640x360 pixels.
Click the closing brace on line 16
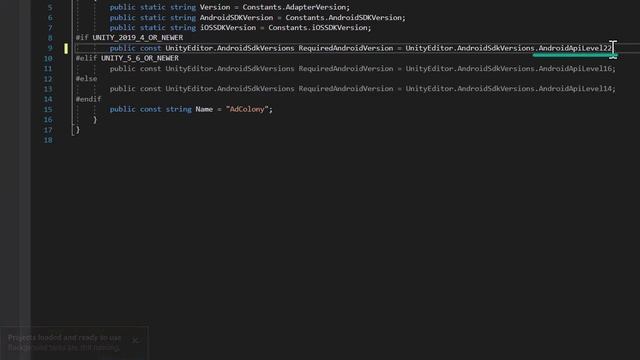tap(95, 120)
